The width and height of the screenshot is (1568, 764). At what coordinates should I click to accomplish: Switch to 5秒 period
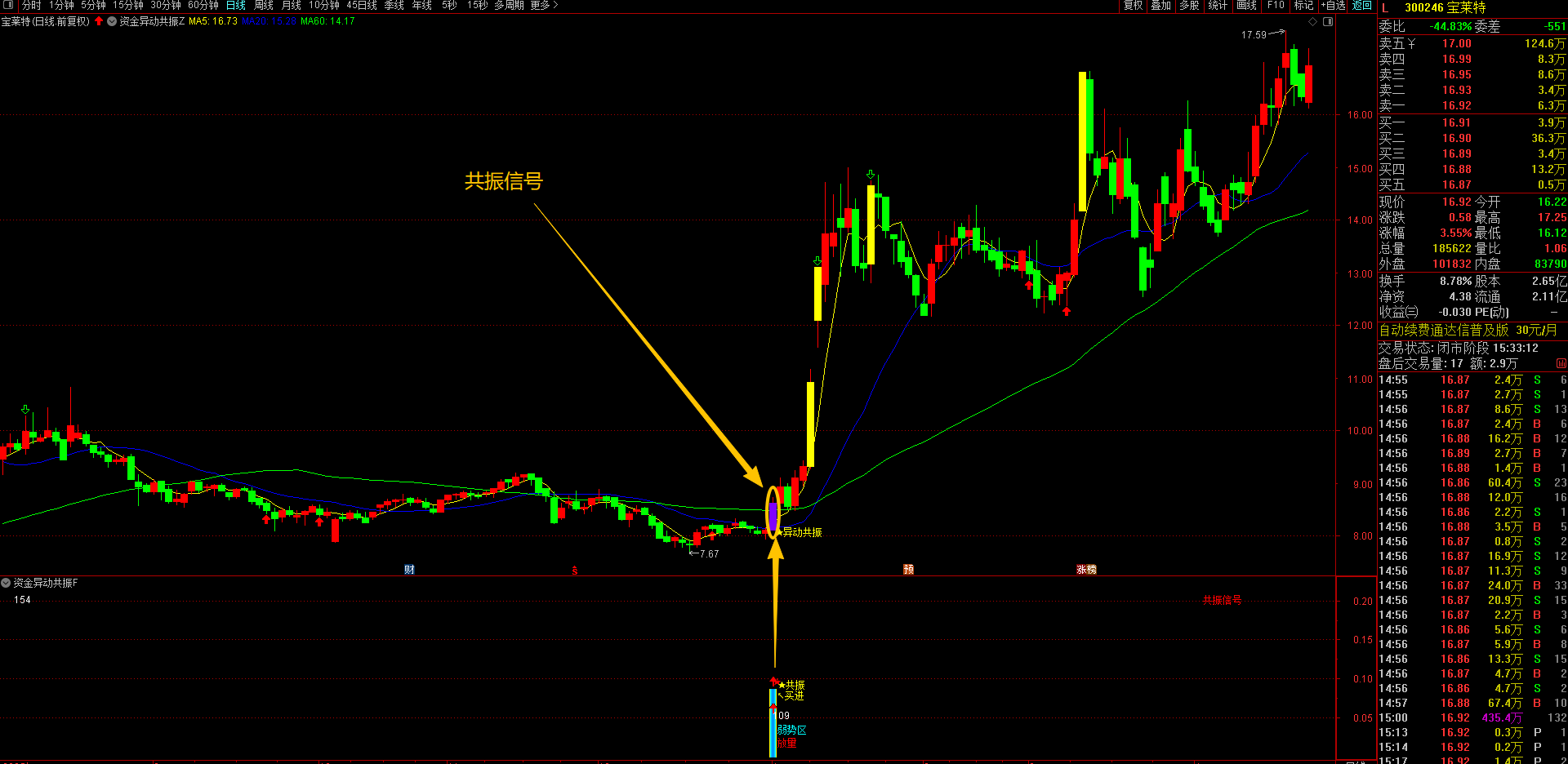tap(450, 5)
